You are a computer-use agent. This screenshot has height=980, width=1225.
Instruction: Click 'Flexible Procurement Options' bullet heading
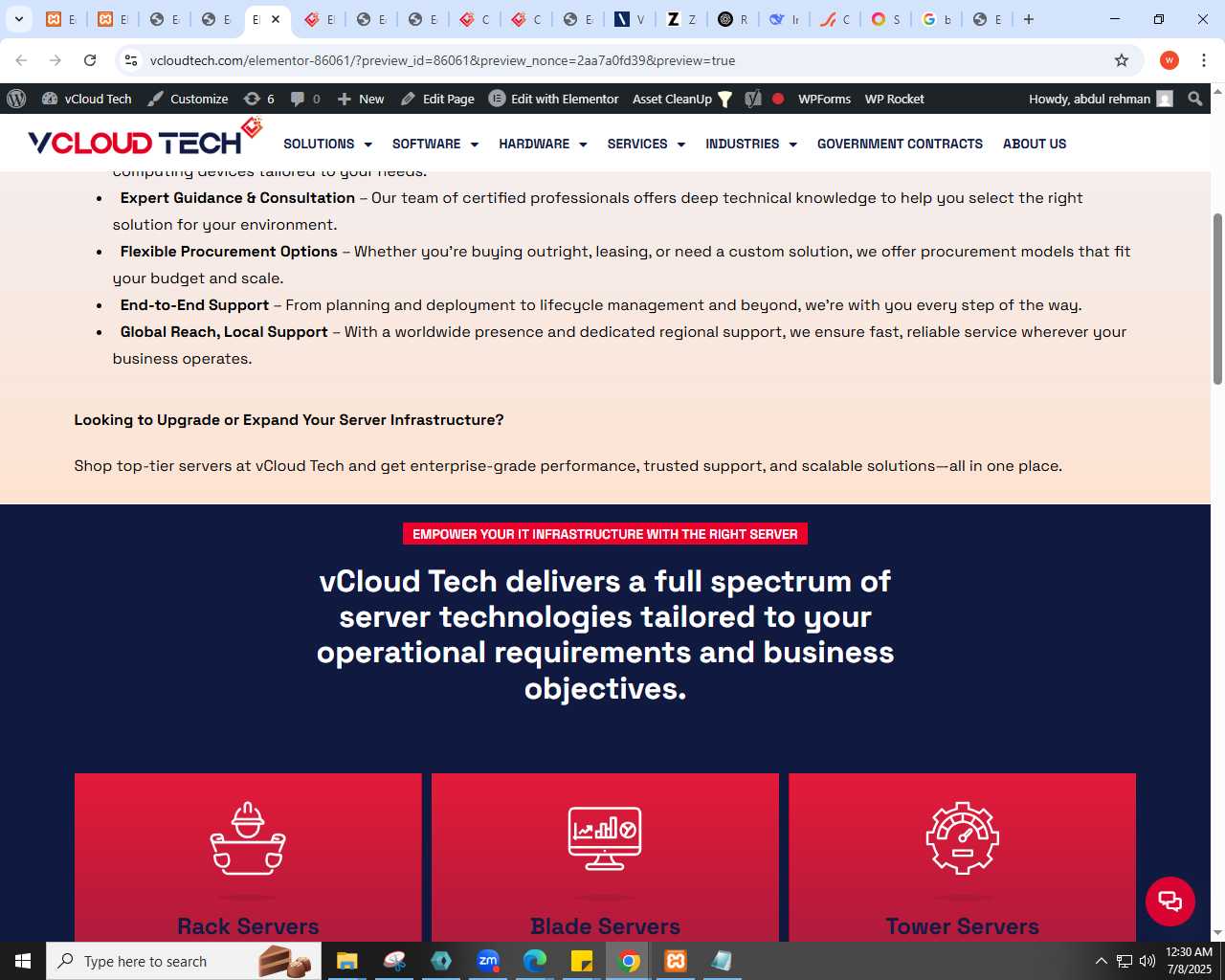click(229, 252)
